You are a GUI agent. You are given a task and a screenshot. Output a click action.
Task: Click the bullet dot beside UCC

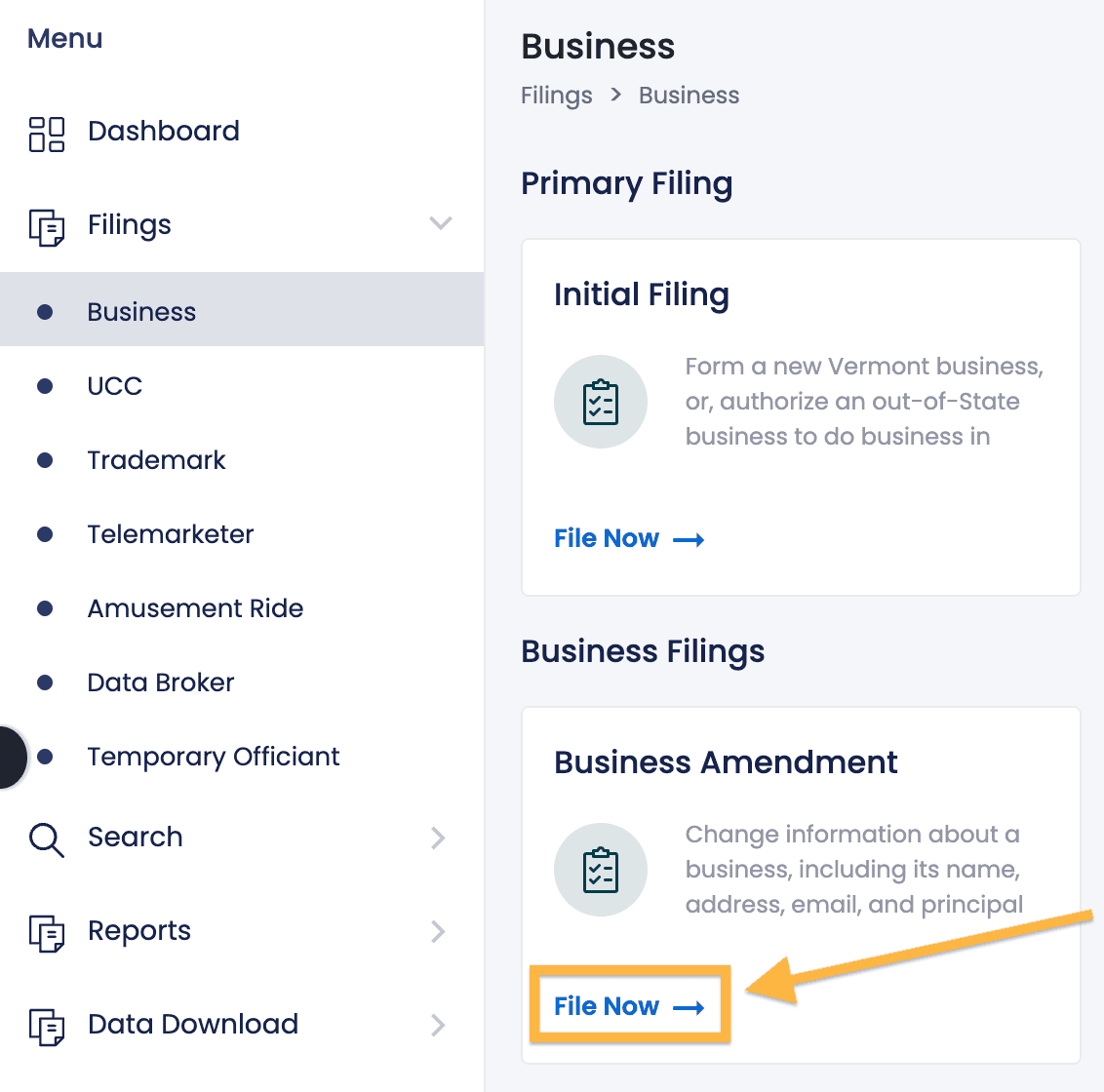coord(45,385)
